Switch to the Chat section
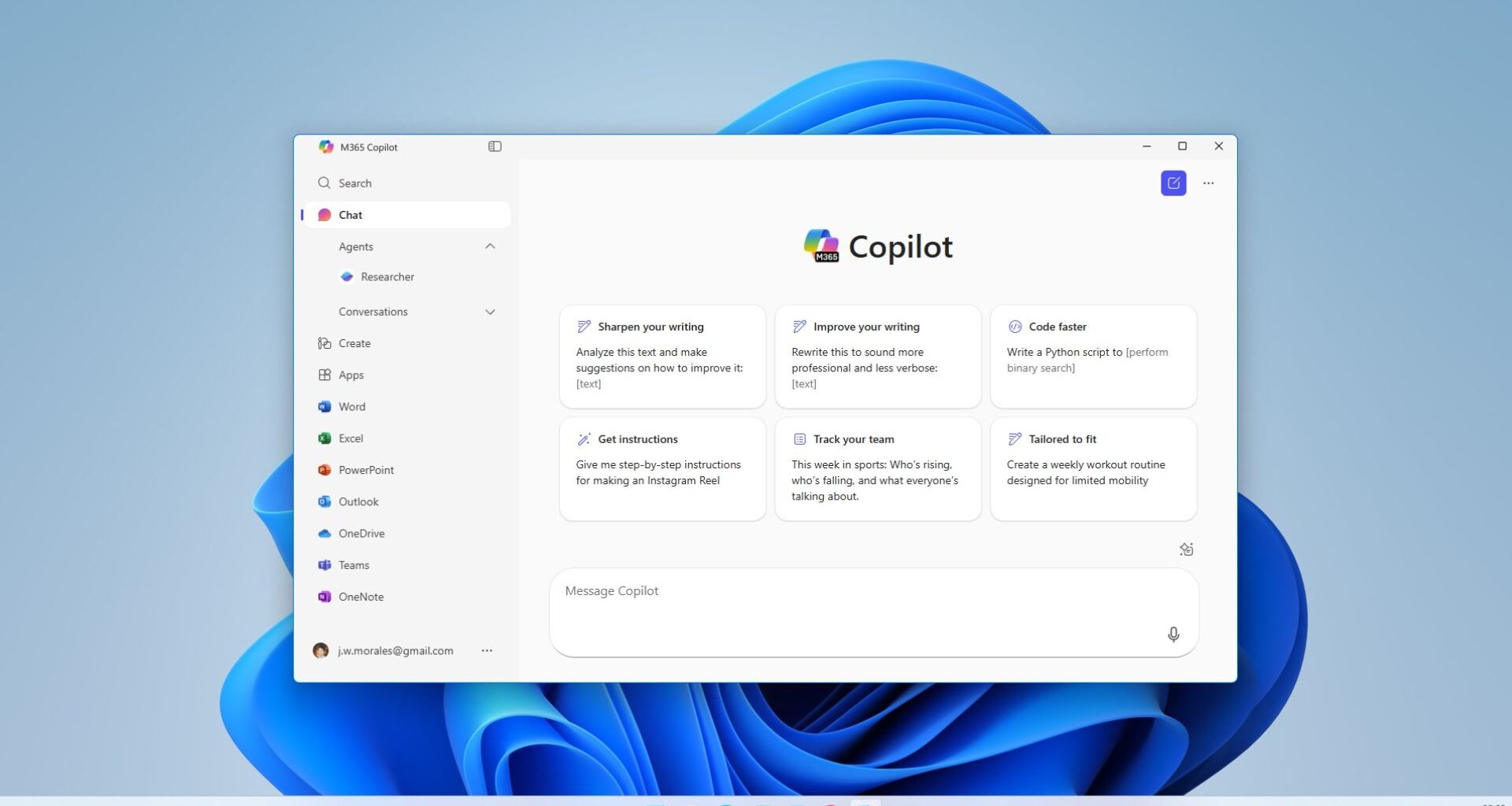Screen dimensions: 1512x806 coord(350,214)
